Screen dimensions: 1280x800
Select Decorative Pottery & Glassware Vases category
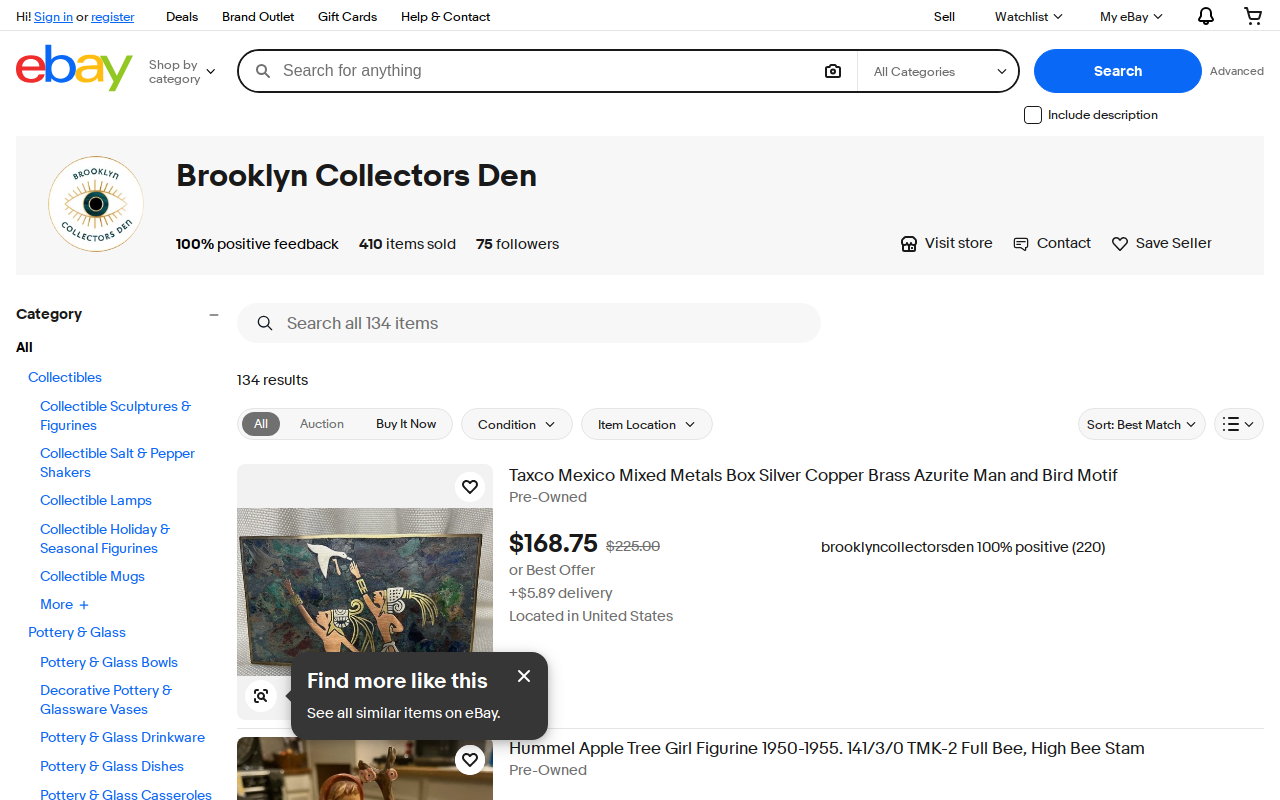(106, 699)
